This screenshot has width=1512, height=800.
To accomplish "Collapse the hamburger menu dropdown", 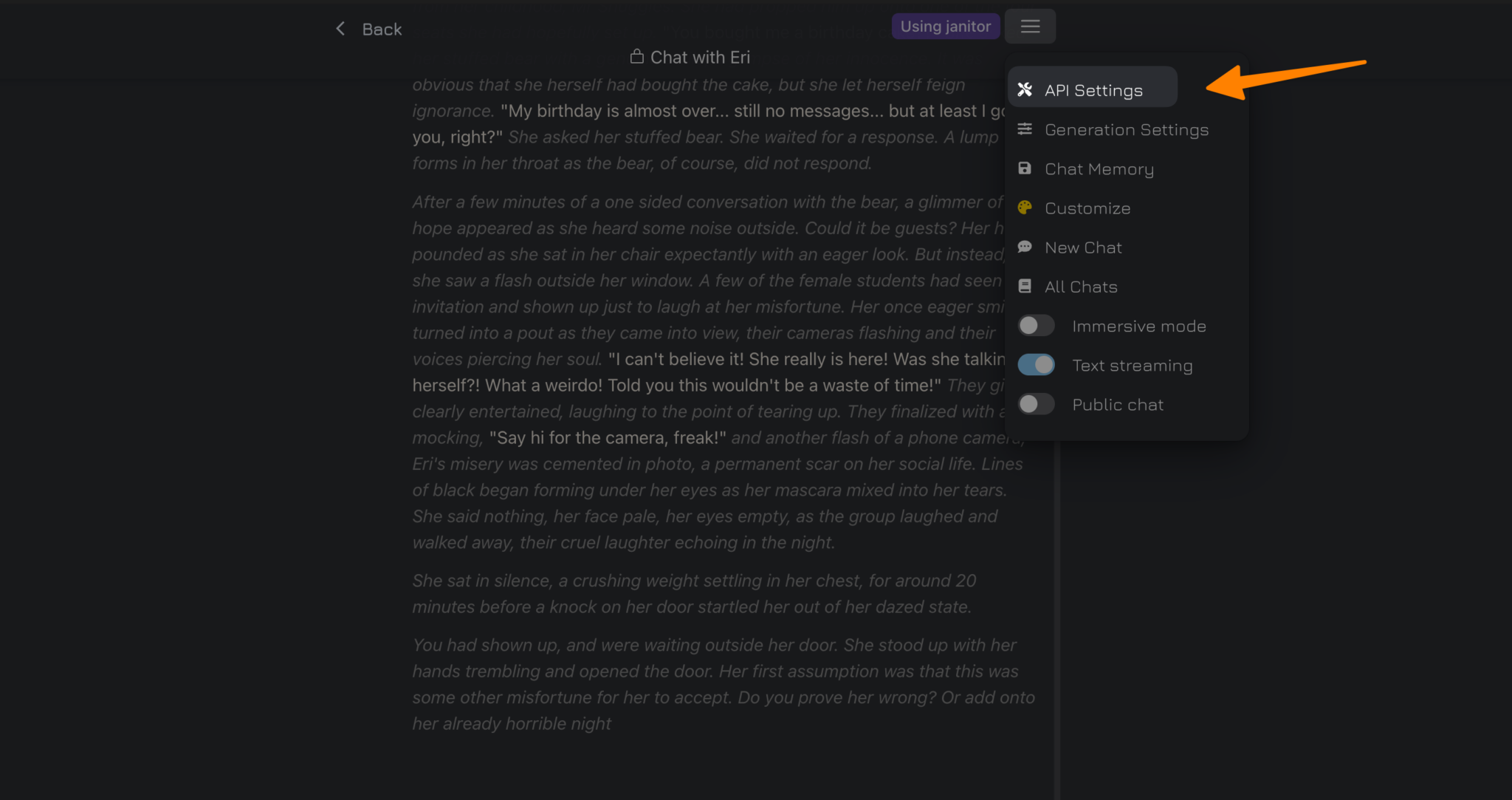I will (1030, 27).
